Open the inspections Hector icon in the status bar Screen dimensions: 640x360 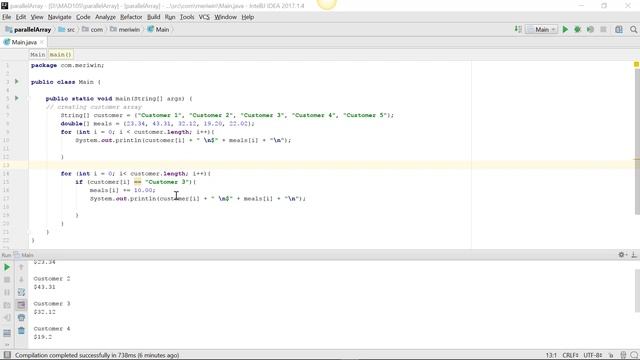[x=623, y=355]
